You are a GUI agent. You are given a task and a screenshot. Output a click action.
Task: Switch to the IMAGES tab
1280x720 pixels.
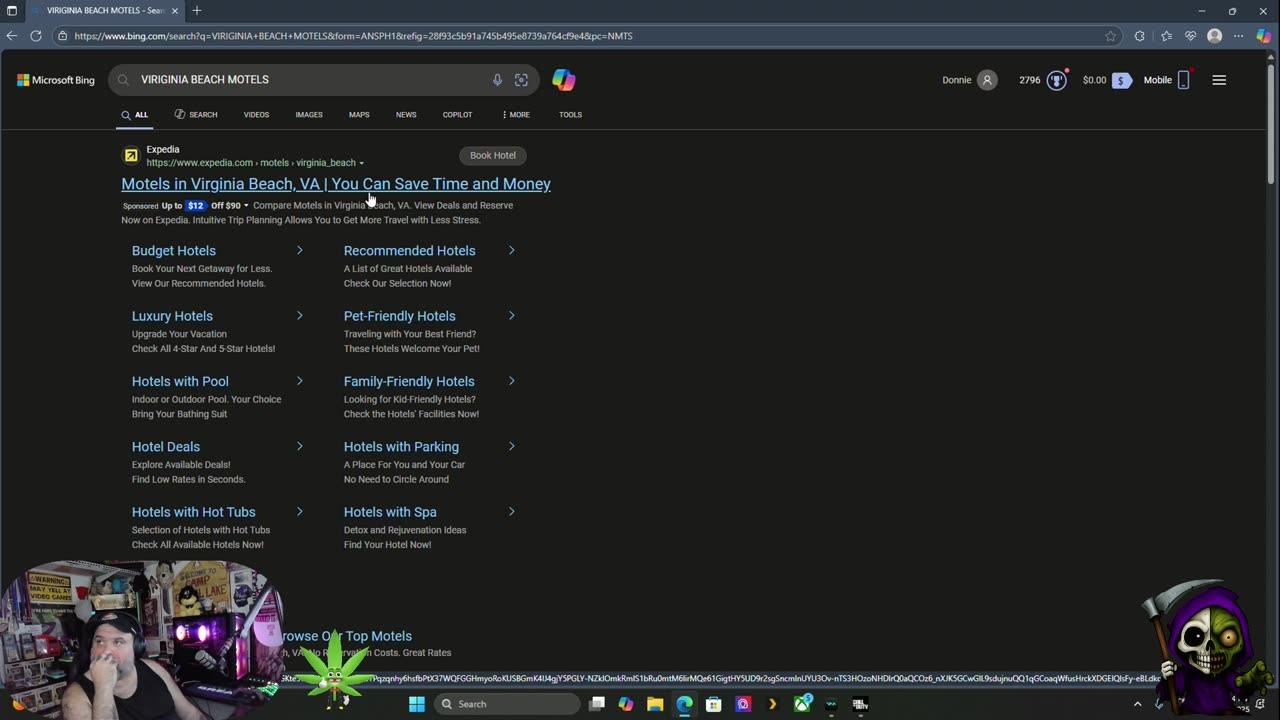[x=309, y=115]
